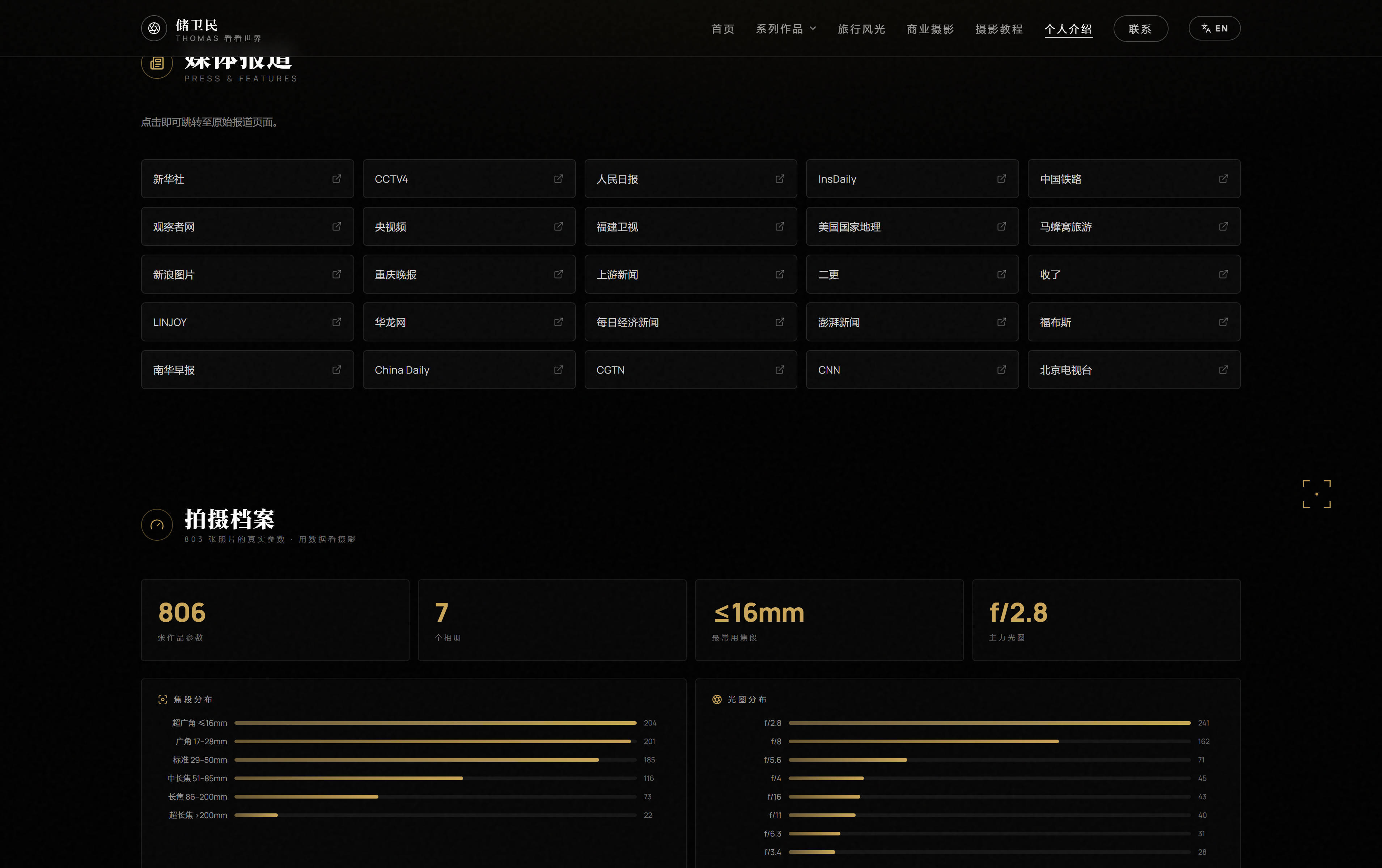The width and height of the screenshot is (1382, 868).
Task: Click the 超广角 ≤16mm distribution bar
Action: point(435,723)
